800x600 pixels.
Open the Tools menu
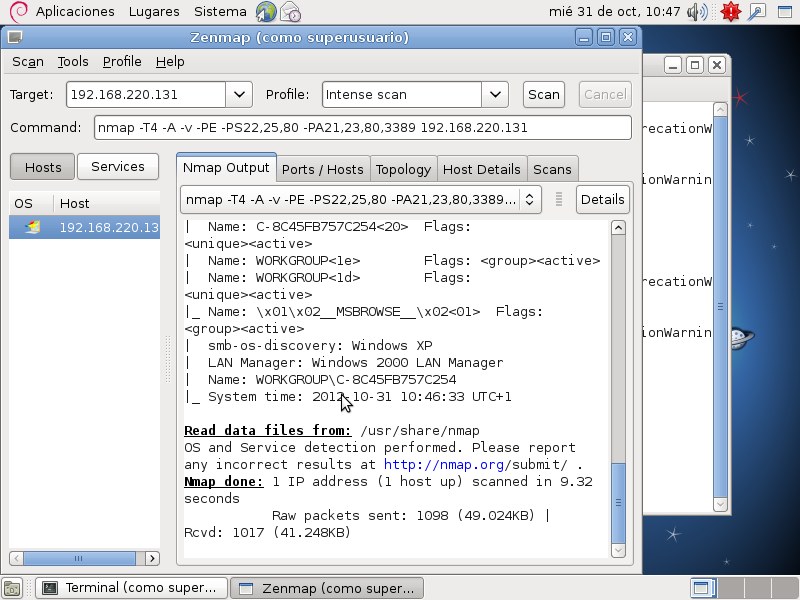tap(73, 61)
